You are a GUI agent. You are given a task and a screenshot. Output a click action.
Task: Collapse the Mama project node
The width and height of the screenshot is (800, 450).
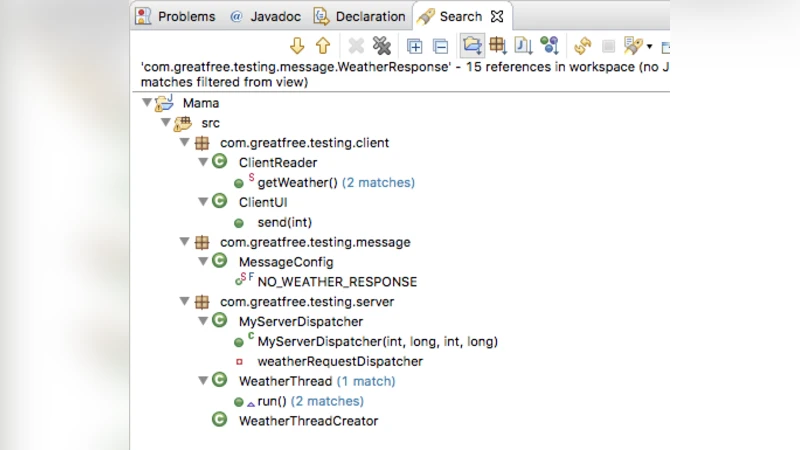coord(148,103)
